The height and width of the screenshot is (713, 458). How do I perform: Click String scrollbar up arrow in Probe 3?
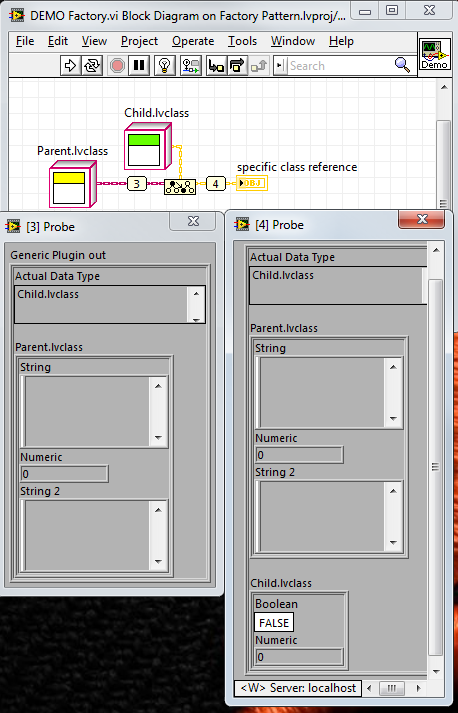coord(158,386)
